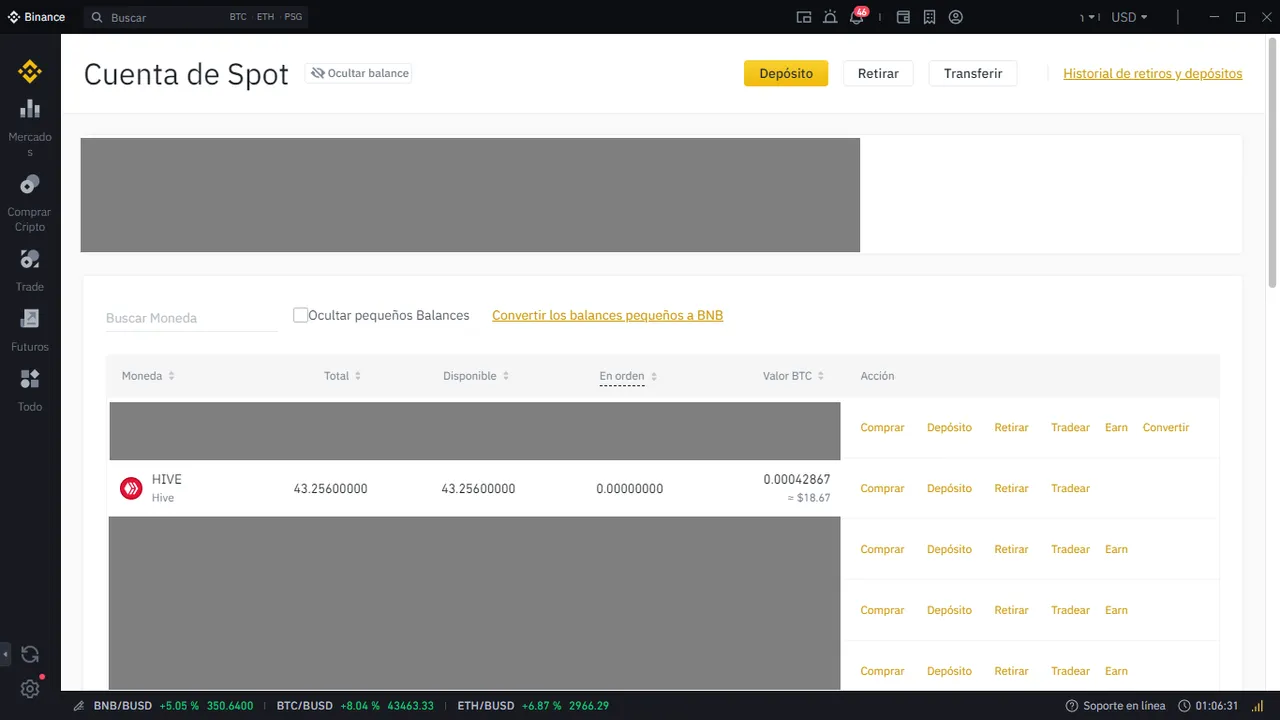
Task: Click HIVE total value 43.25600000
Action: [330, 489]
